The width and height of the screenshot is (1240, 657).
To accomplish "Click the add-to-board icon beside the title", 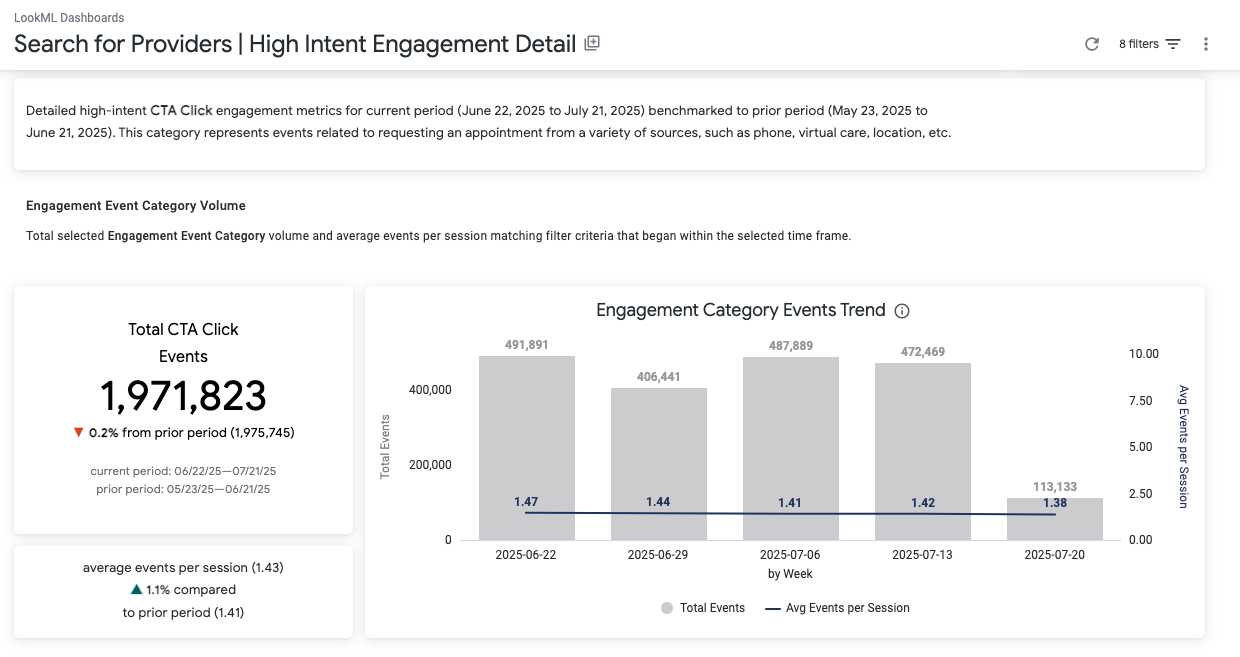I will (x=592, y=43).
